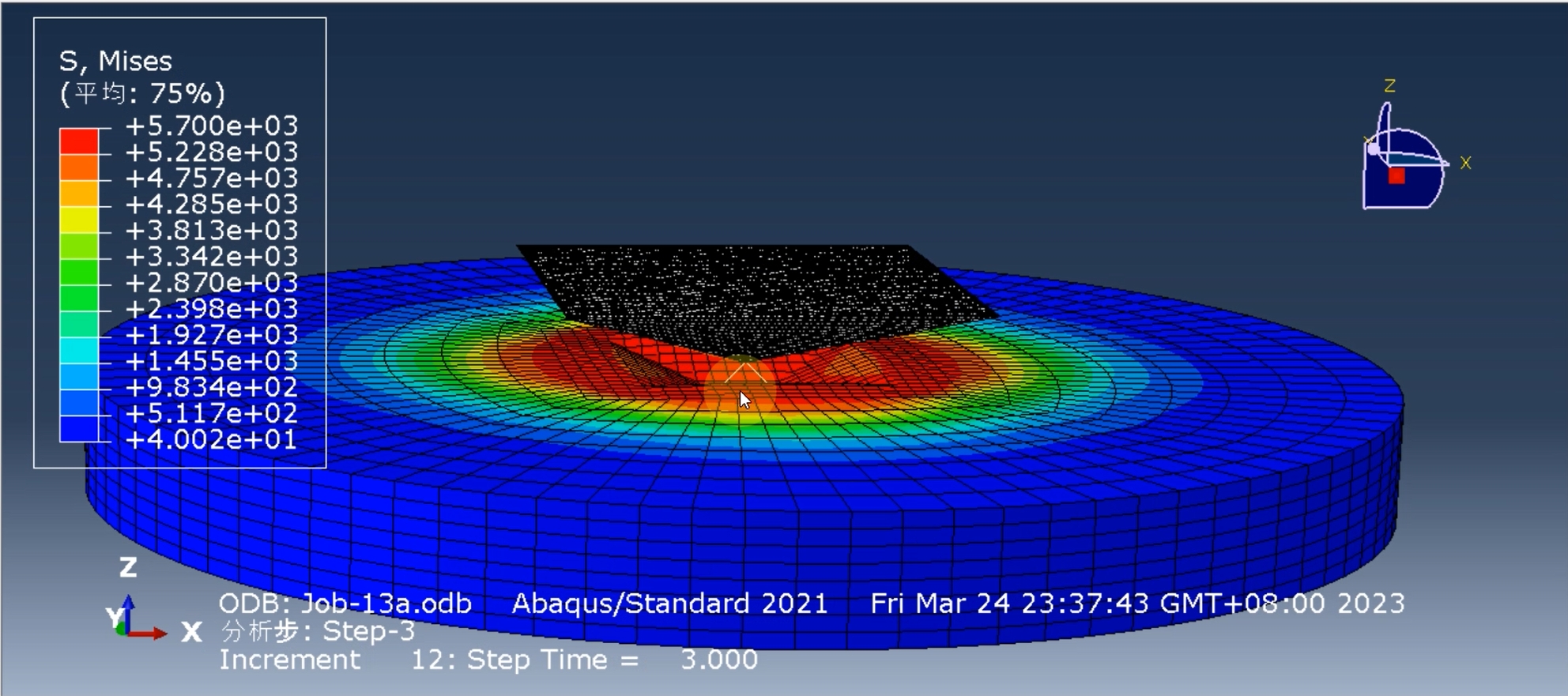Click the legend text '(平均: 75%)'
The image size is (1568, 696).
click(142, 93)
